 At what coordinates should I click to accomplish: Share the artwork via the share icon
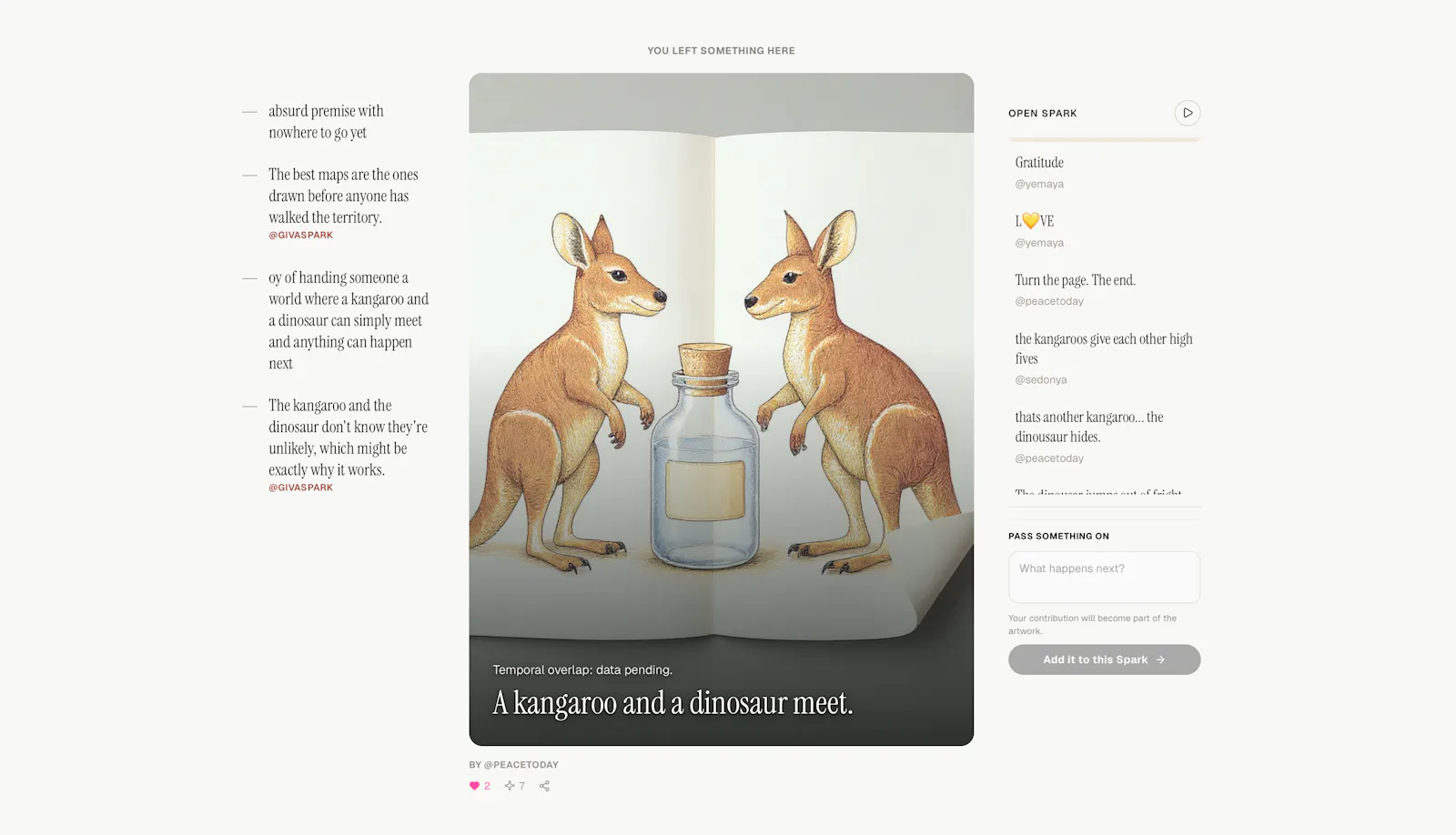544,786
